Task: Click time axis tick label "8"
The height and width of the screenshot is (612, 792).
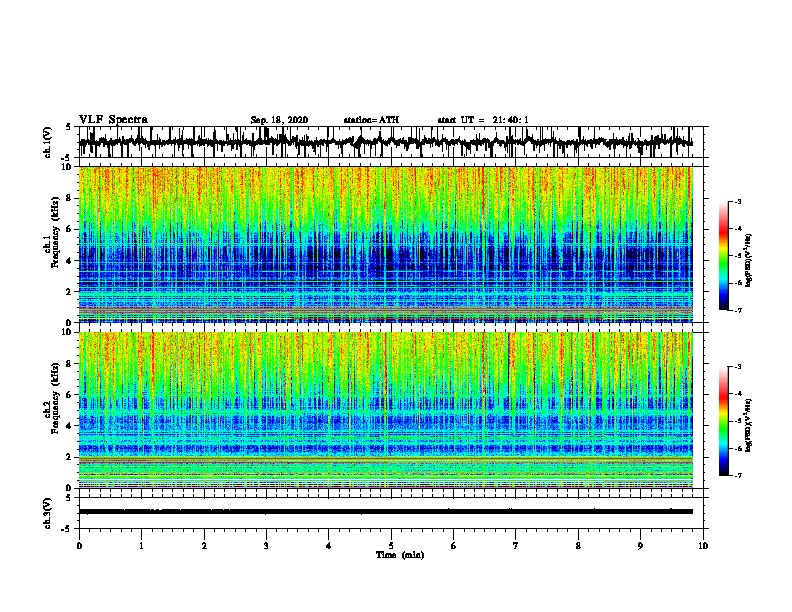Action: 578,546
